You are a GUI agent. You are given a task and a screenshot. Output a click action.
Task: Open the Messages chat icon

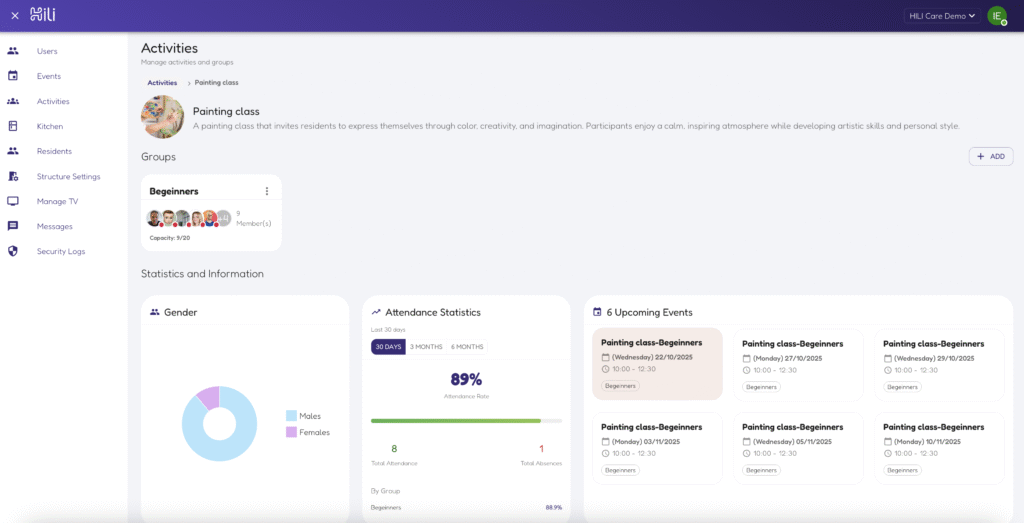(13, 226)
